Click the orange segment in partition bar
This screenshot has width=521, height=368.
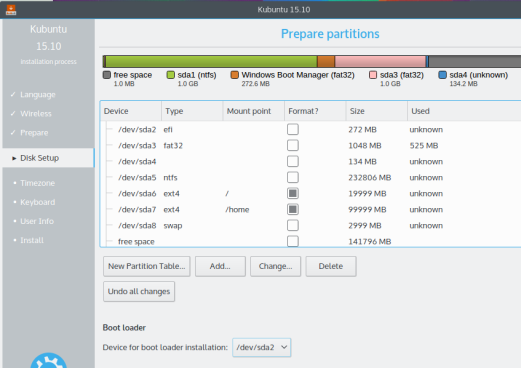coord(326,62)
